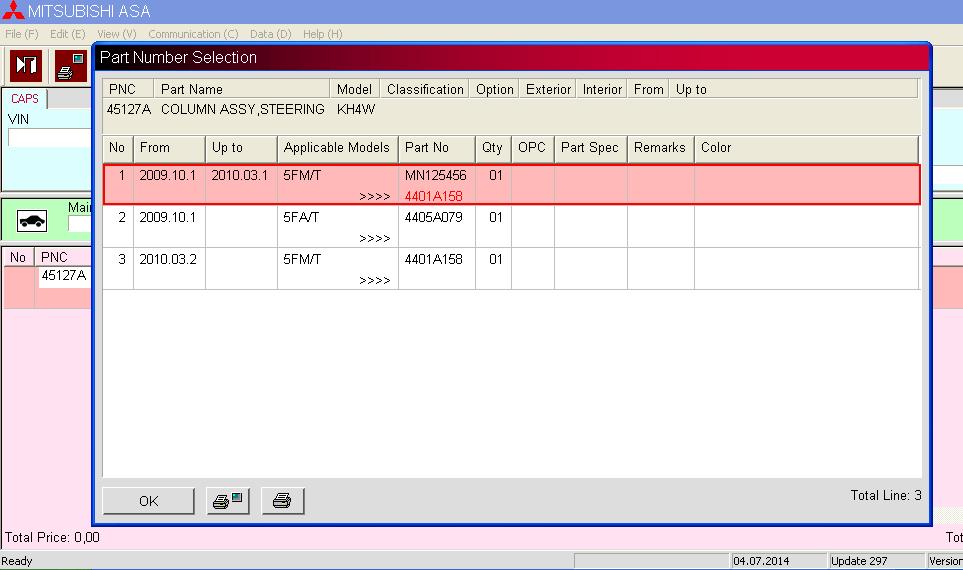
Task: Open the File (F) menu
Action: (x=21, y=34)
